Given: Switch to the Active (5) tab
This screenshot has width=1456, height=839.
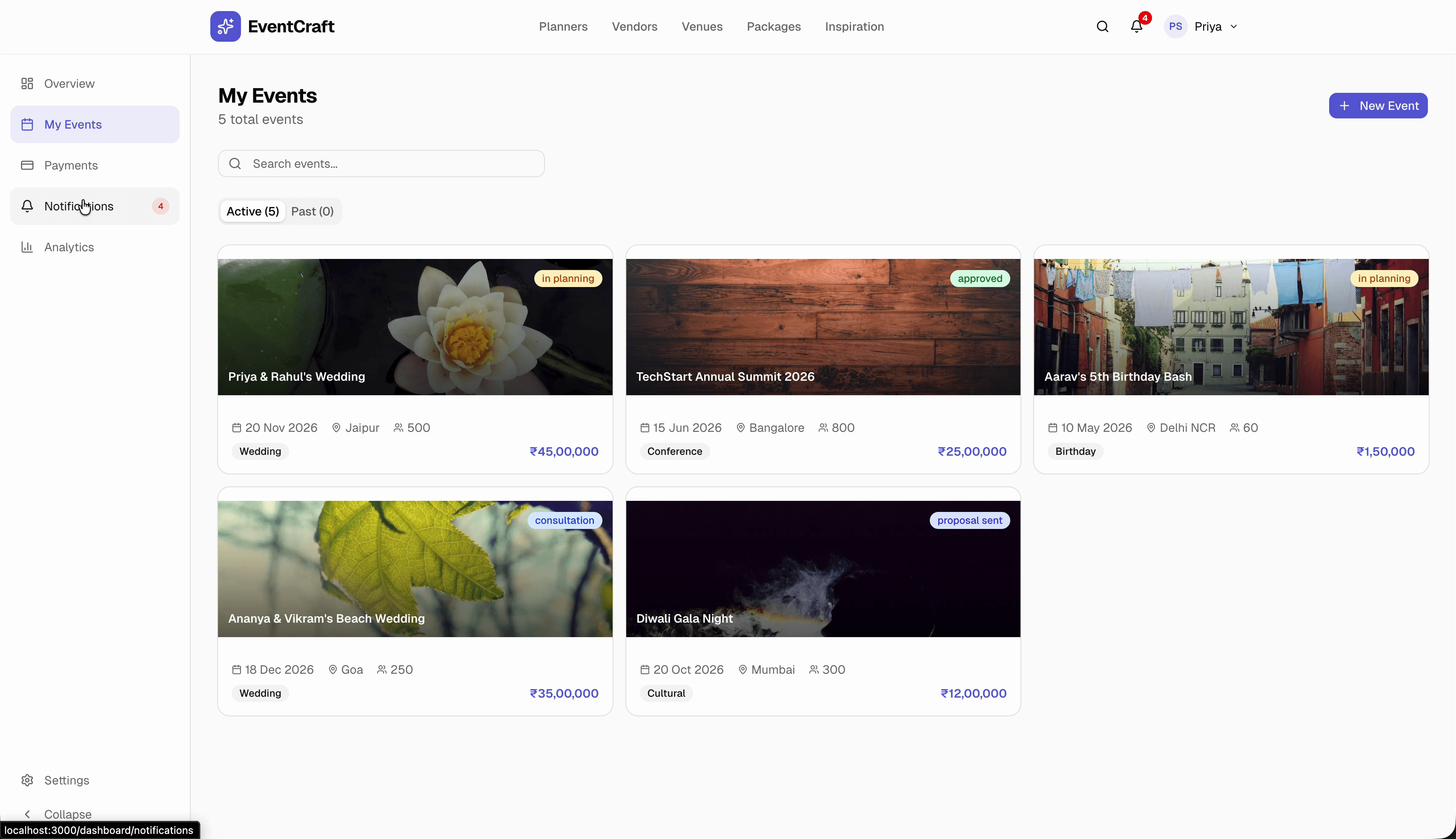Looking at the screenshot, I should [252, 211].
